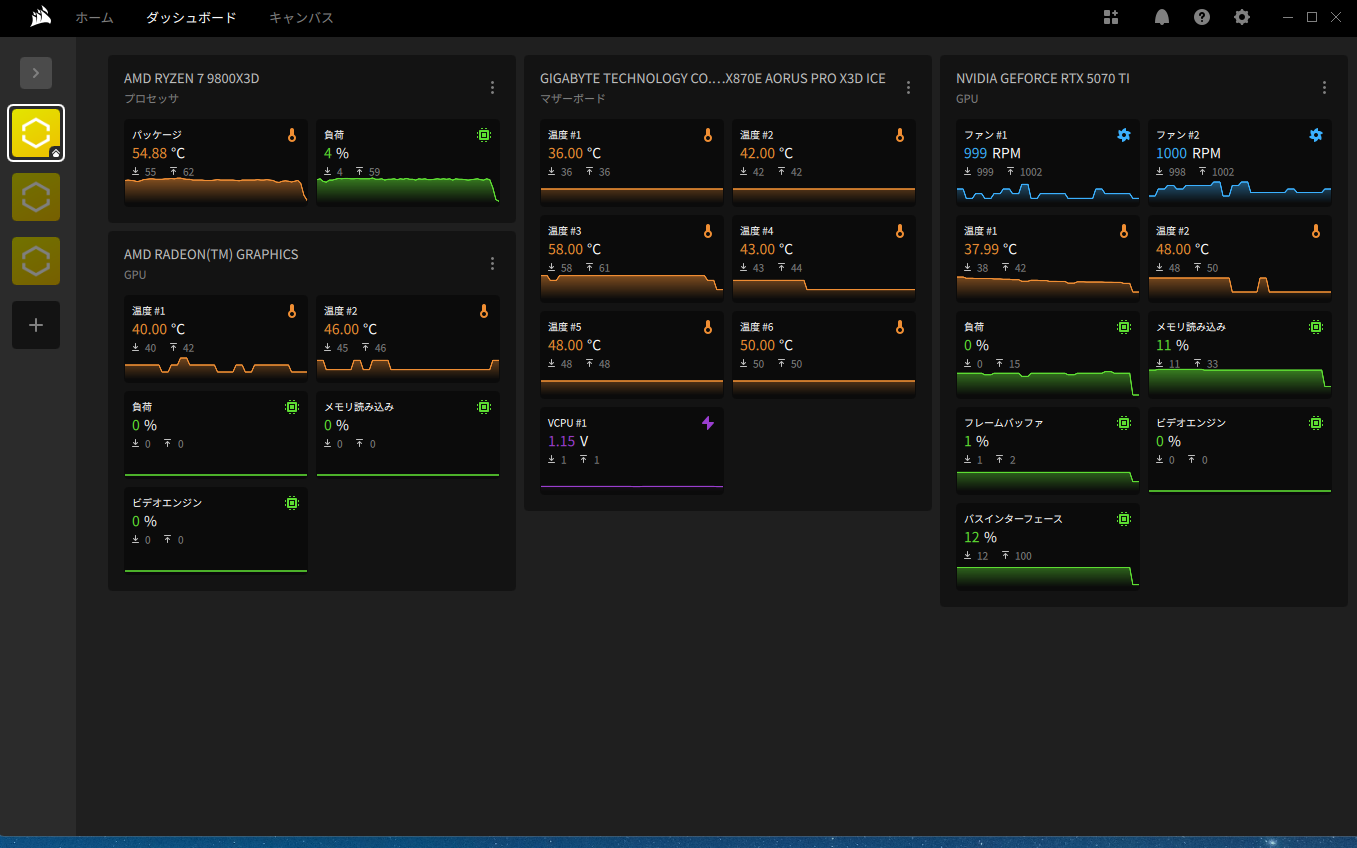Viewport: 1357px width, 848px height.
Task: Open the NVIDIA GeForce RTX 5070 Ti card menu
Action: pos(1324,88)
